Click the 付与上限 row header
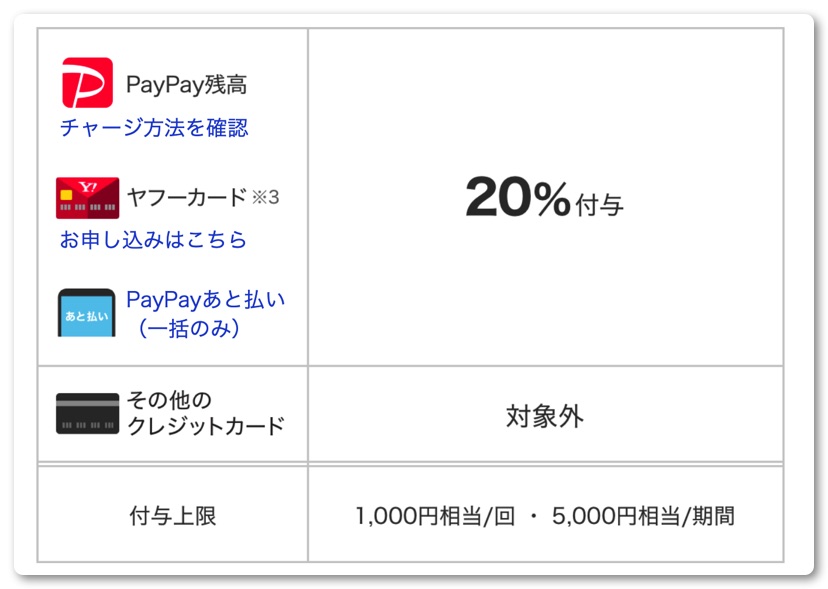This screenshot has width=828, height=589. tap(173, 516)
